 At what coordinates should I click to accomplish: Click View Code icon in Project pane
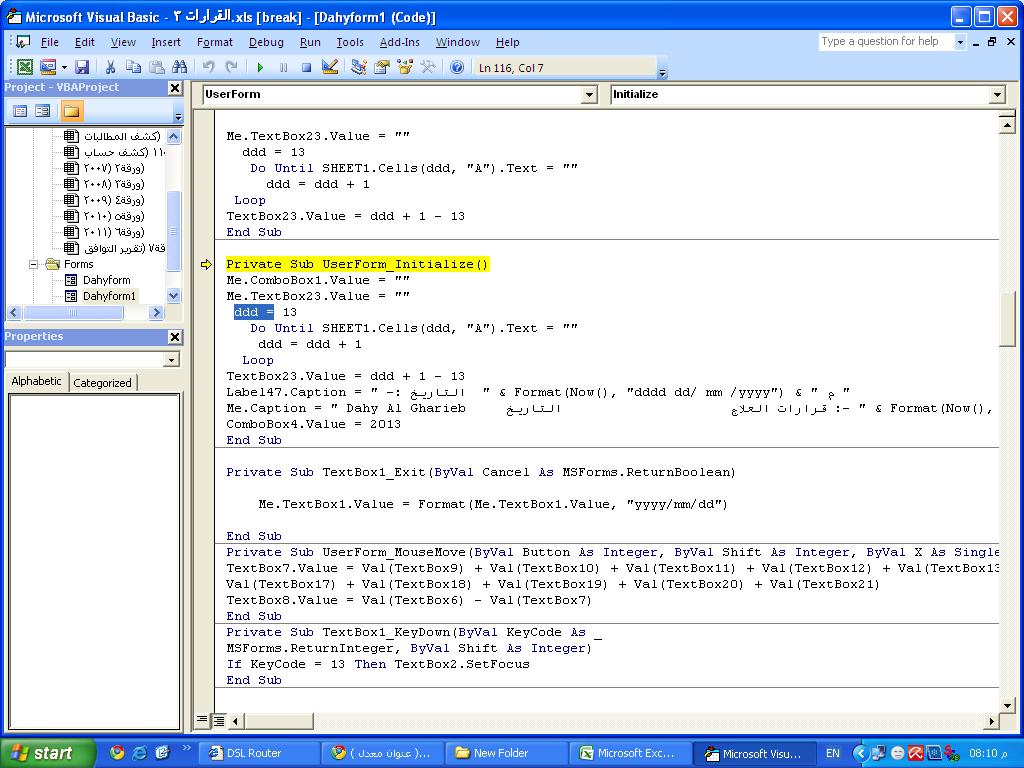(x=20, y=111)
